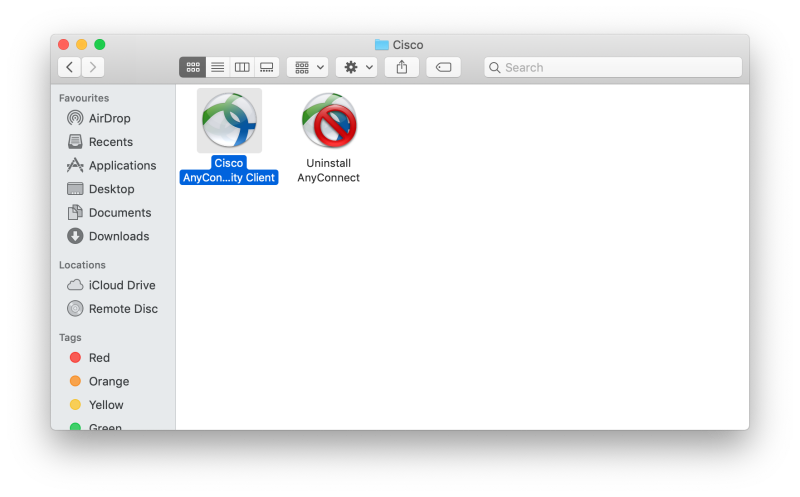Click the Cisco folder icon in the title bar
Viewport: 800px width, 497px height.
382,45
